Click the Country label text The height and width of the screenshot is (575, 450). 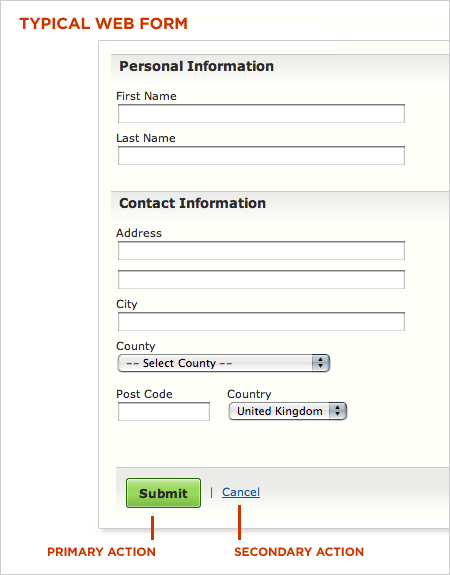pyautogui.click(x=249, y=394)
